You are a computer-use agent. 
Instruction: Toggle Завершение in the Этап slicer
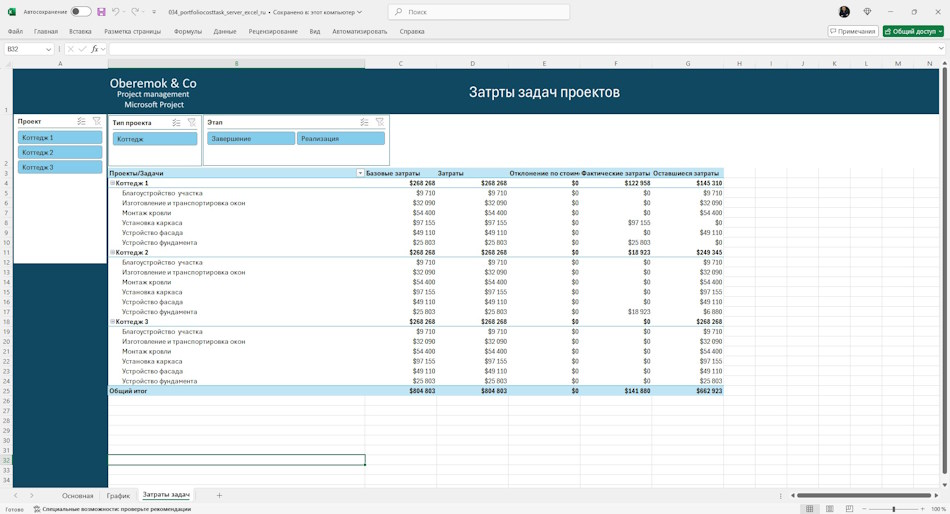251,138
